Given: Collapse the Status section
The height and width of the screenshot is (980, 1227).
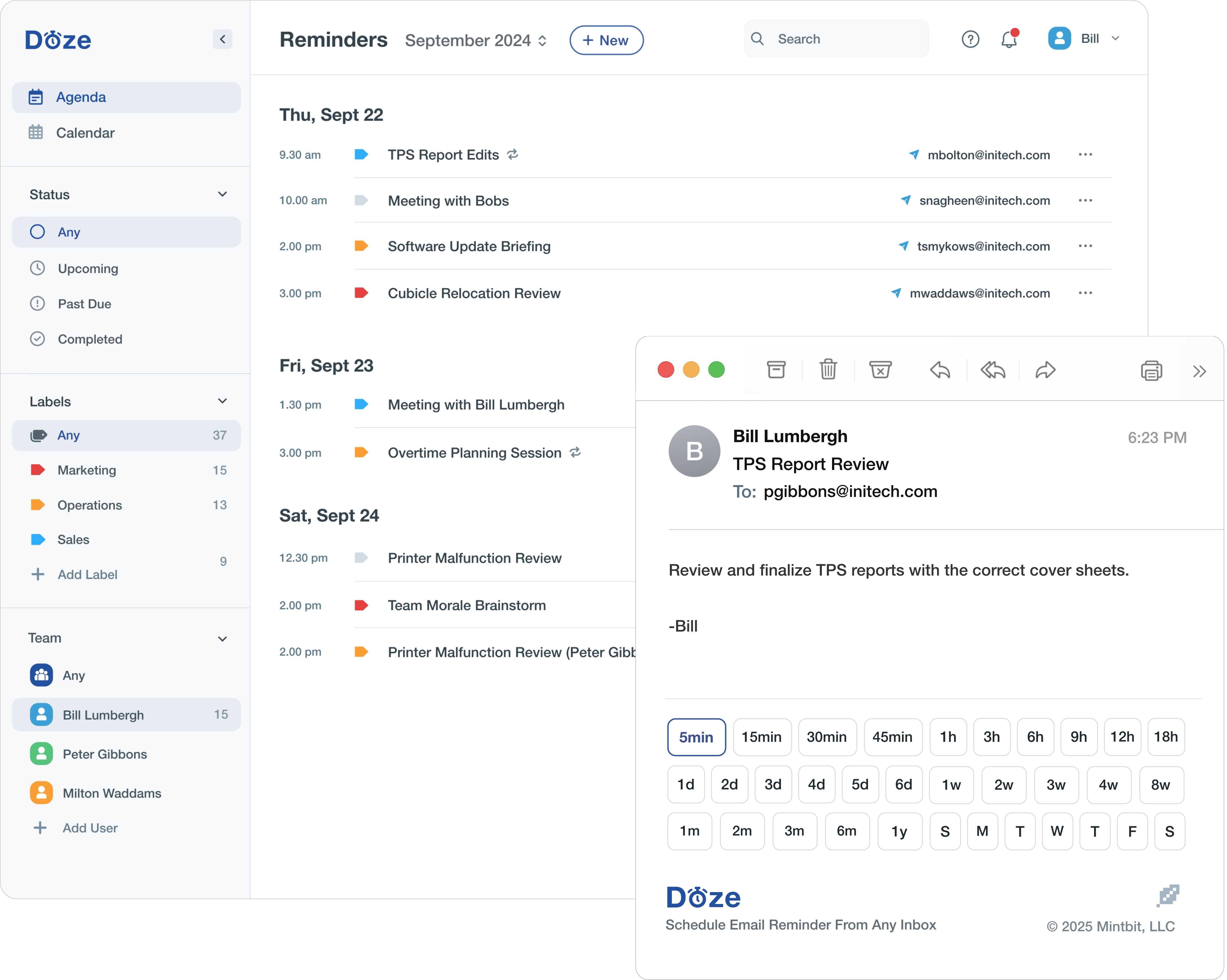Looking at the screenshot, I should (223, 195).
